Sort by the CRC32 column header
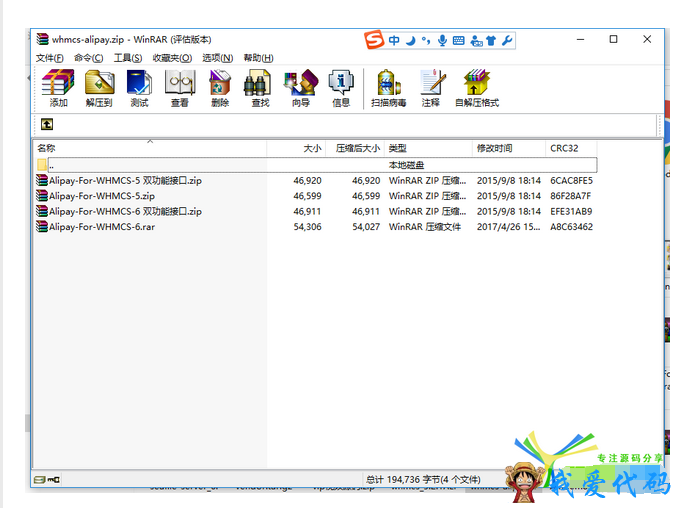Image resolution: width=688 pixels, height=508 pixels. click(x=571, y=148)
